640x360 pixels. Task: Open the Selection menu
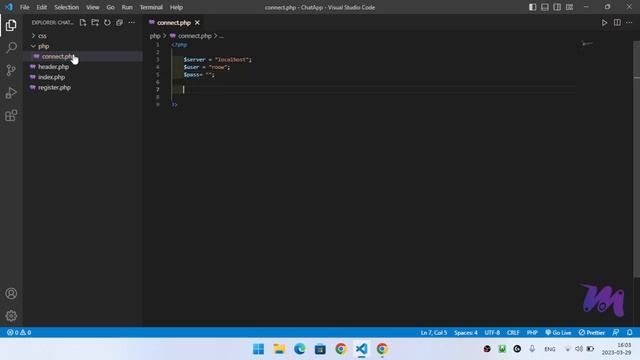(x=67, y=7)
